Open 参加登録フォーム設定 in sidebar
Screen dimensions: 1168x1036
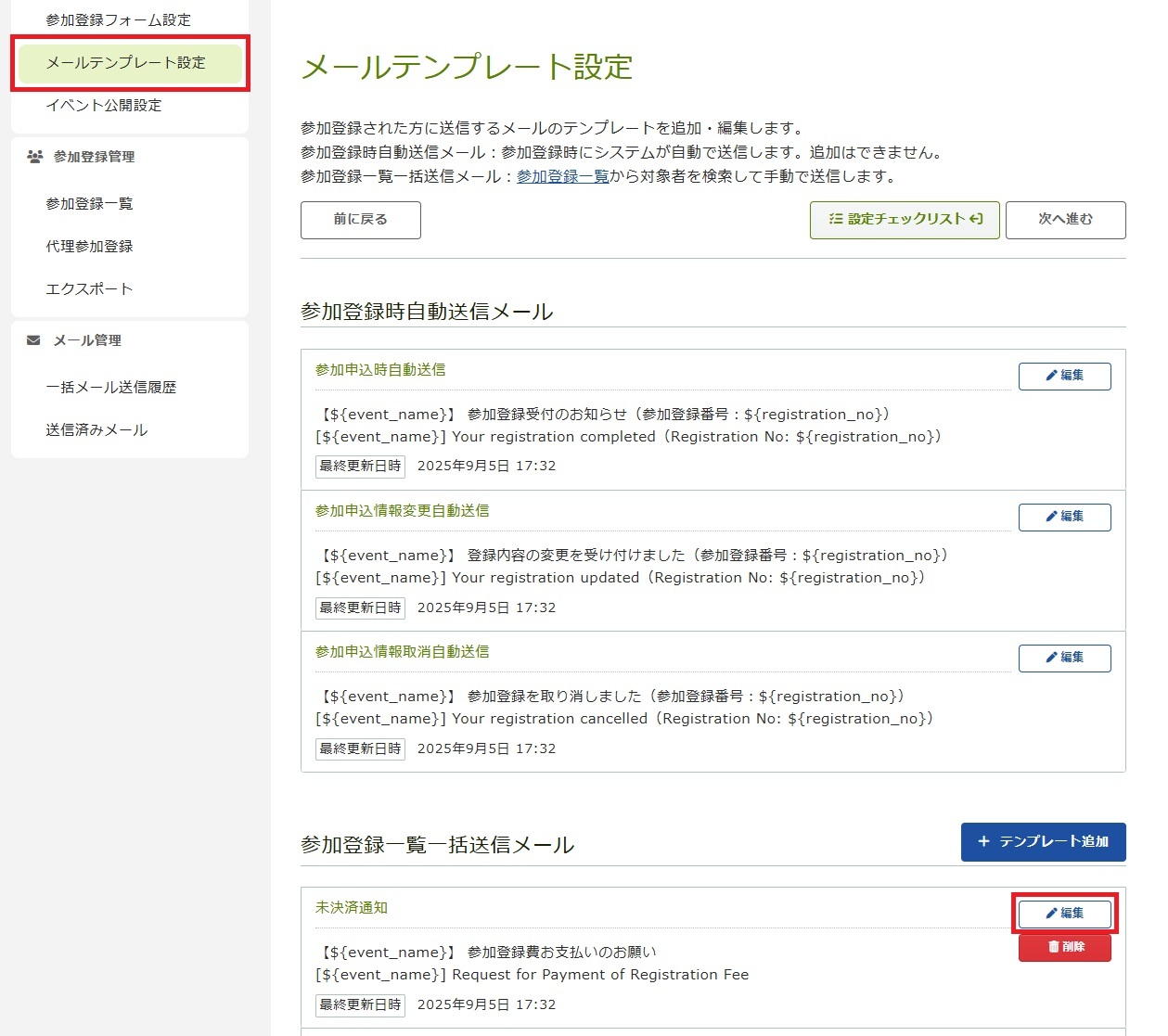pyautogui.click(x=118, y=19)
